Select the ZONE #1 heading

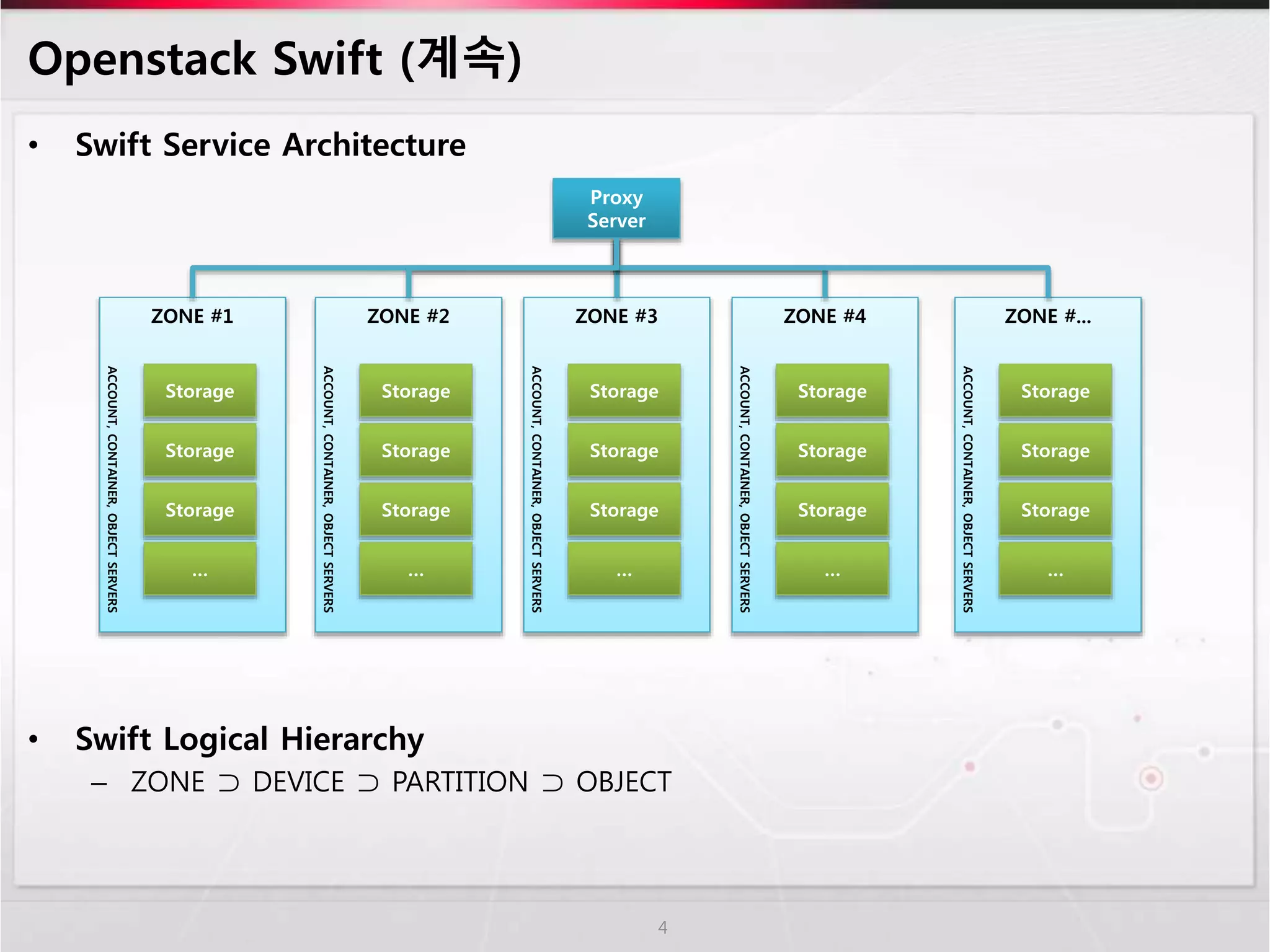192,316
